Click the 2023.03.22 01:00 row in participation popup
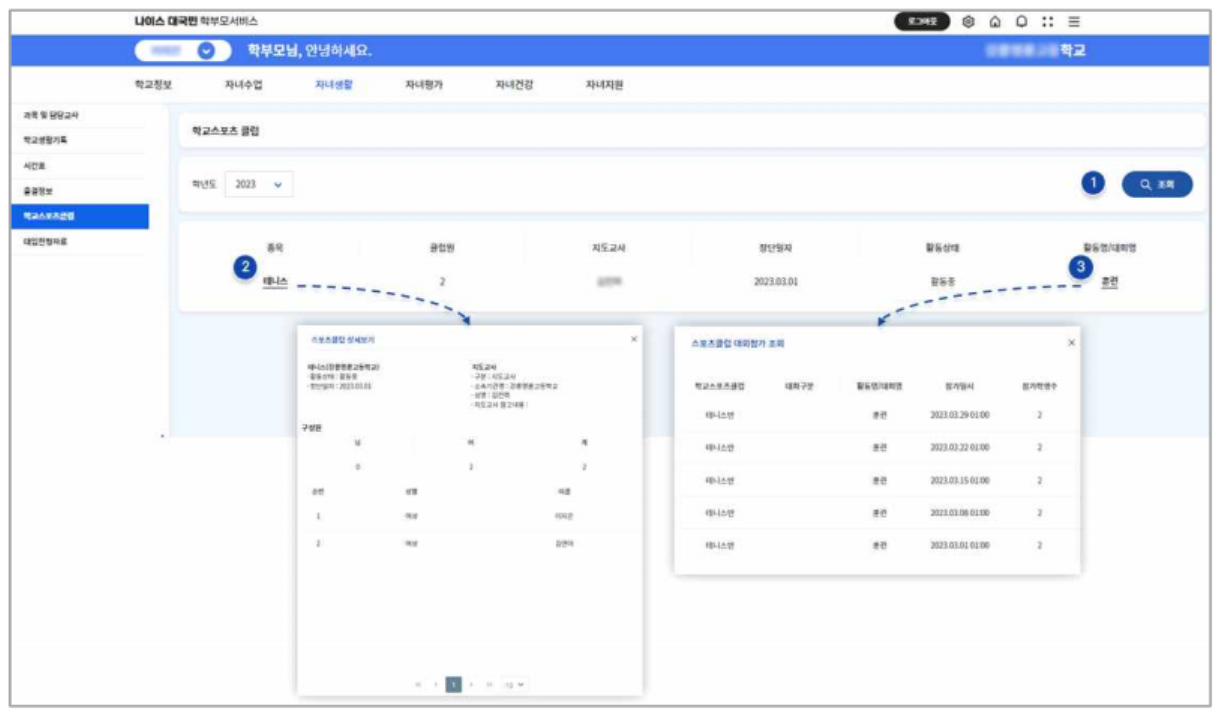The image size is (1229, 720). pos(877,447)
